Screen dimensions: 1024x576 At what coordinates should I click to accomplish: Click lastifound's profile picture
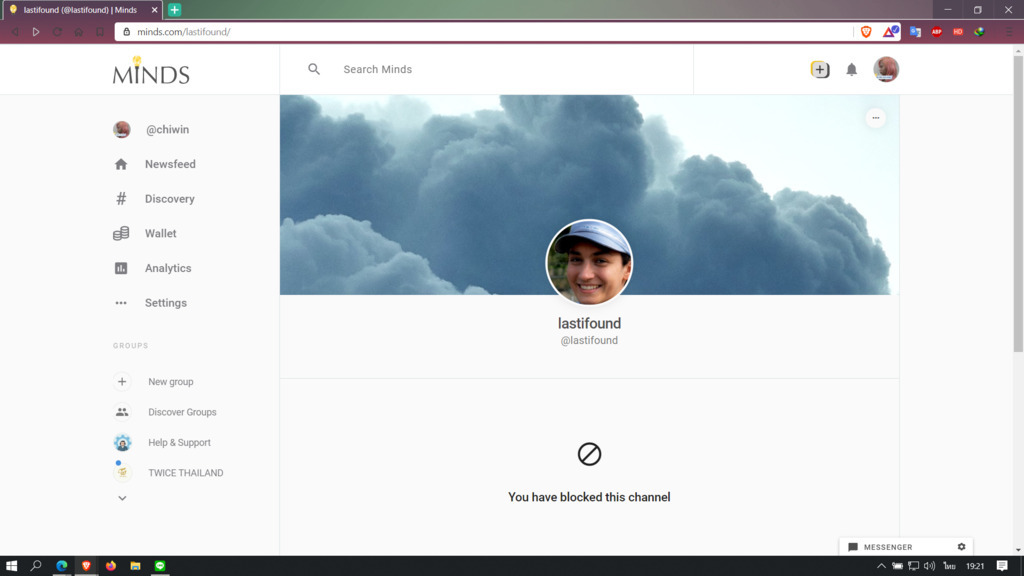(x=589, y=263)
